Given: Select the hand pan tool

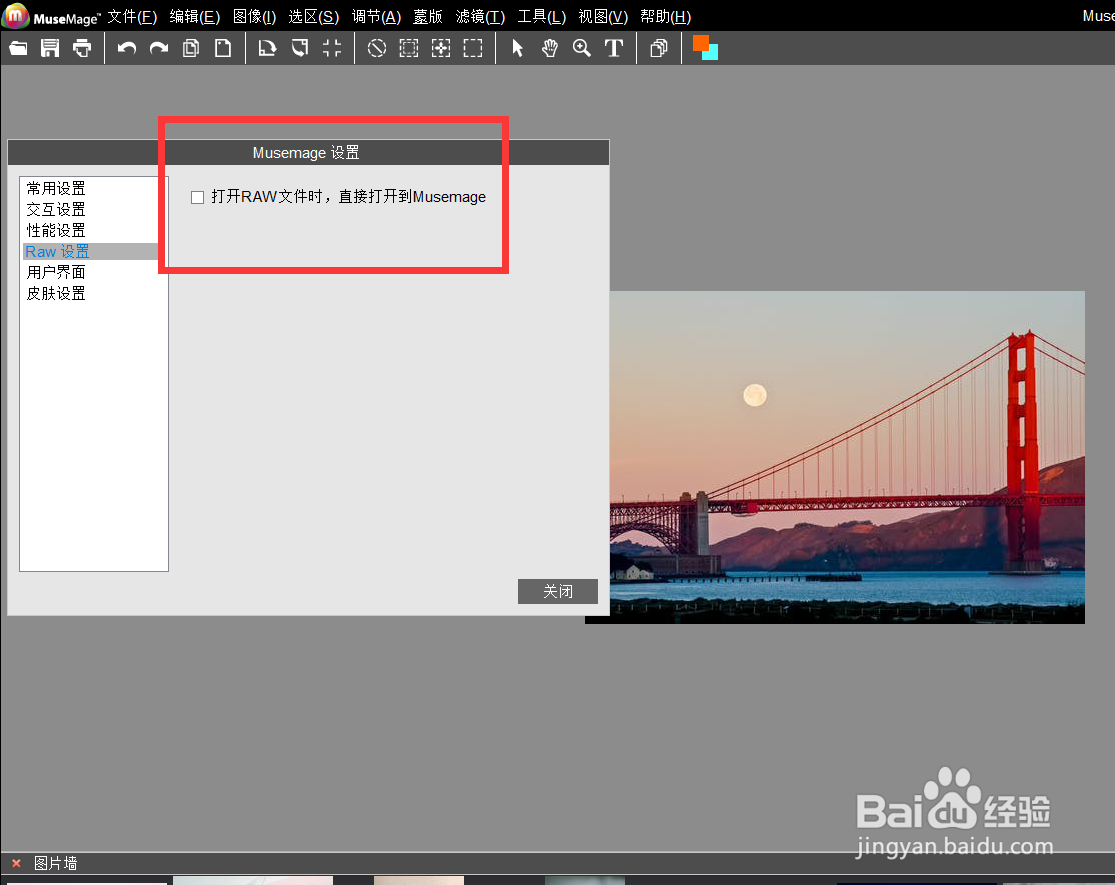Looking at the screenshot, I should (x=550, y=48).
